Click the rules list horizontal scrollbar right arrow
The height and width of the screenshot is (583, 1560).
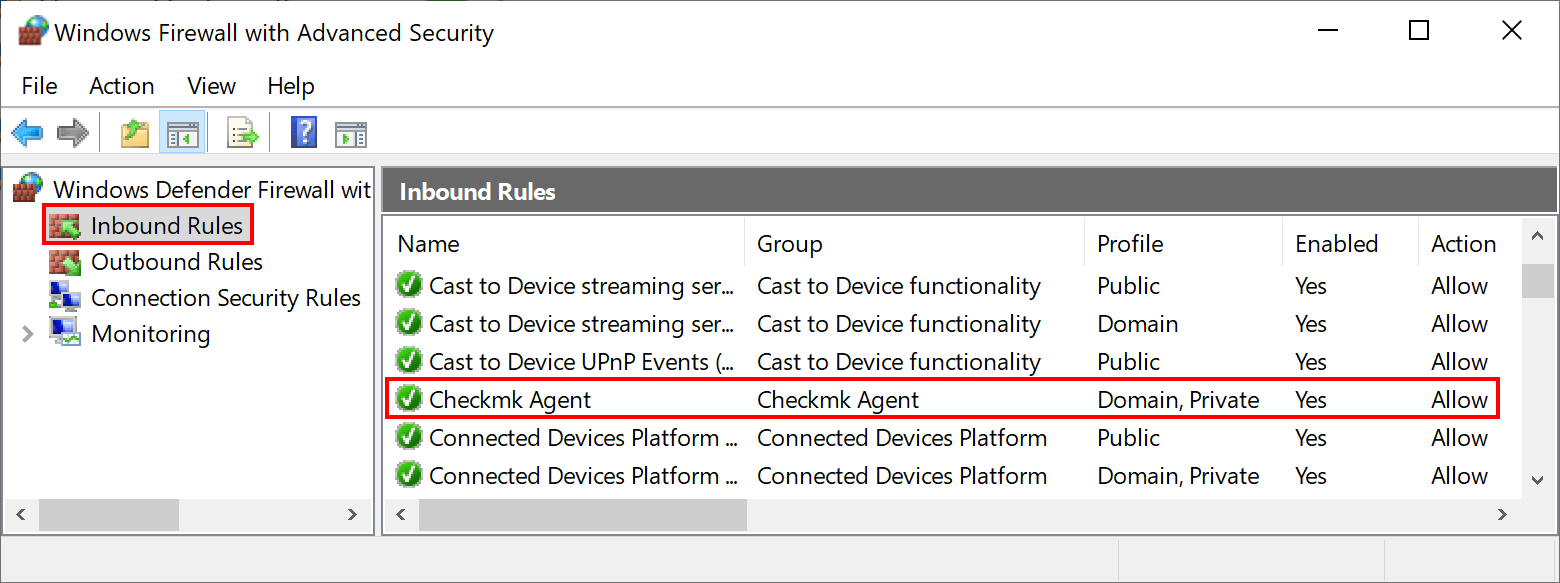click(1502, 515)
